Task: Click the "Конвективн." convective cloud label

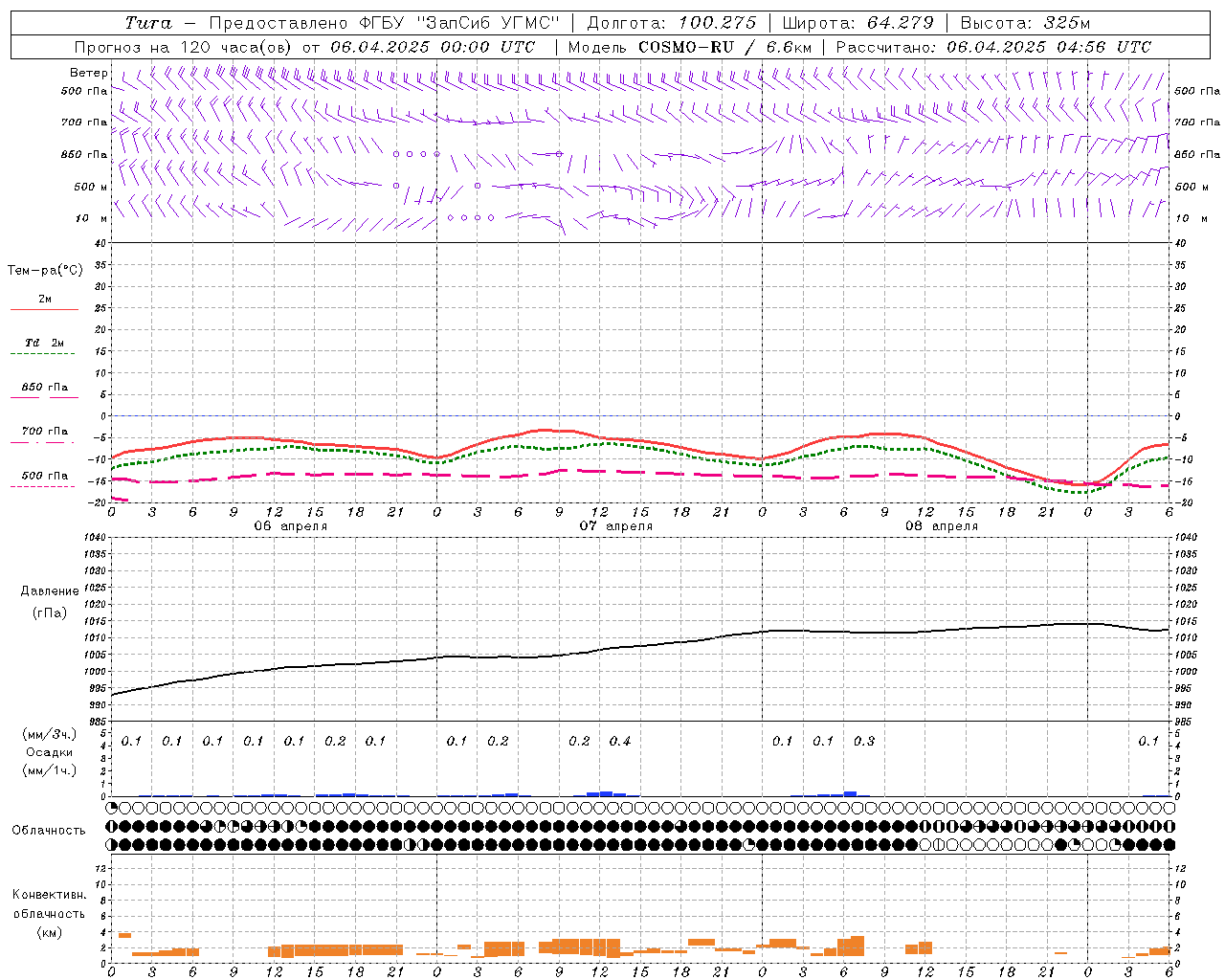Action: tap(49, 895)
